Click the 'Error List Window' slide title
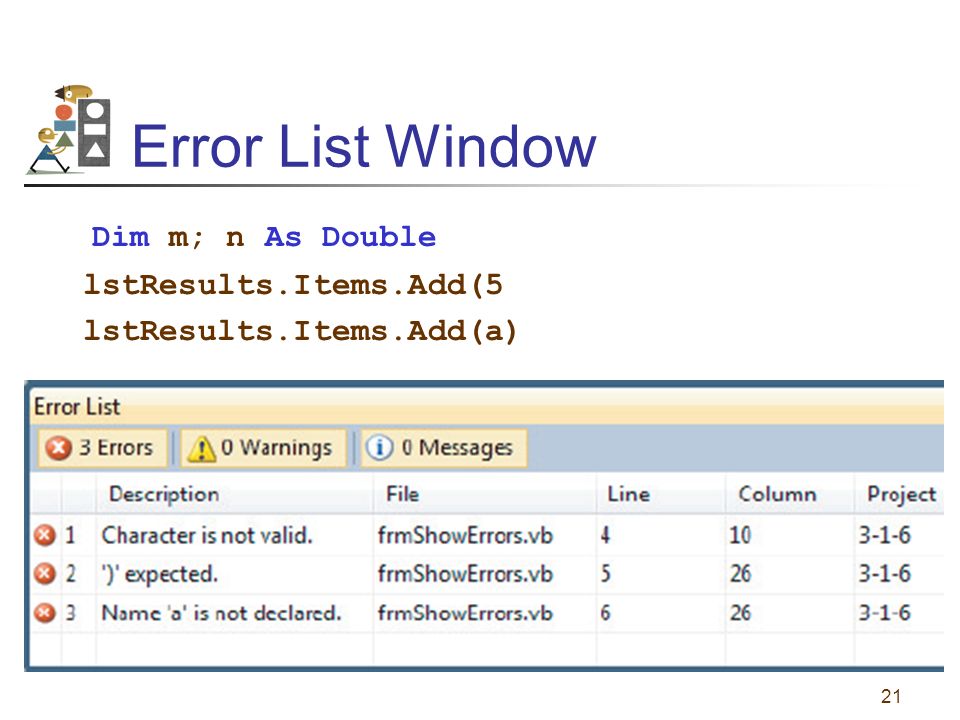Image resolution: width=960 pixels, height=720 pixels. point(364,146)
